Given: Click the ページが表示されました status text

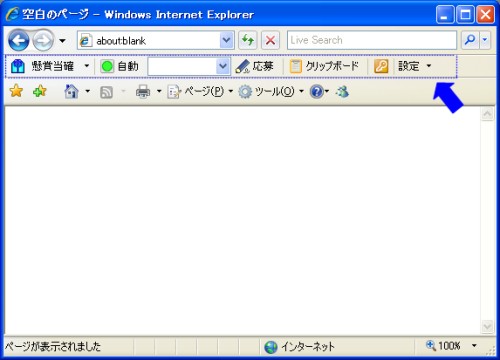Looking at the screenshot, I should click(53, 346).
